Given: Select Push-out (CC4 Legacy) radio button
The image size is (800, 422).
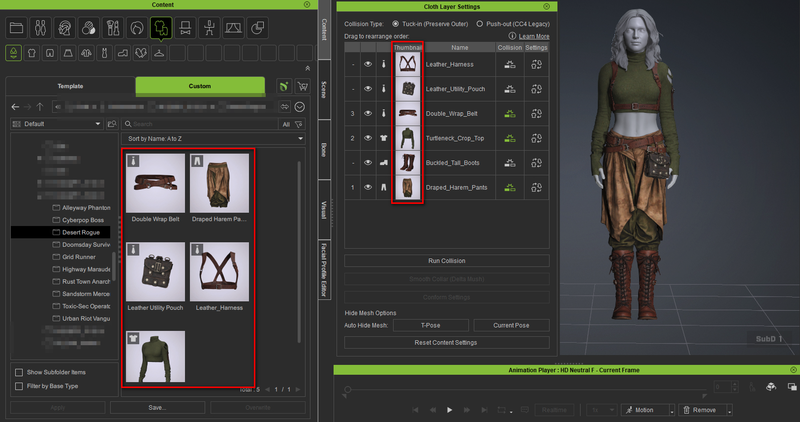Looking at the screenshot, I should click(x=480, y=24).
